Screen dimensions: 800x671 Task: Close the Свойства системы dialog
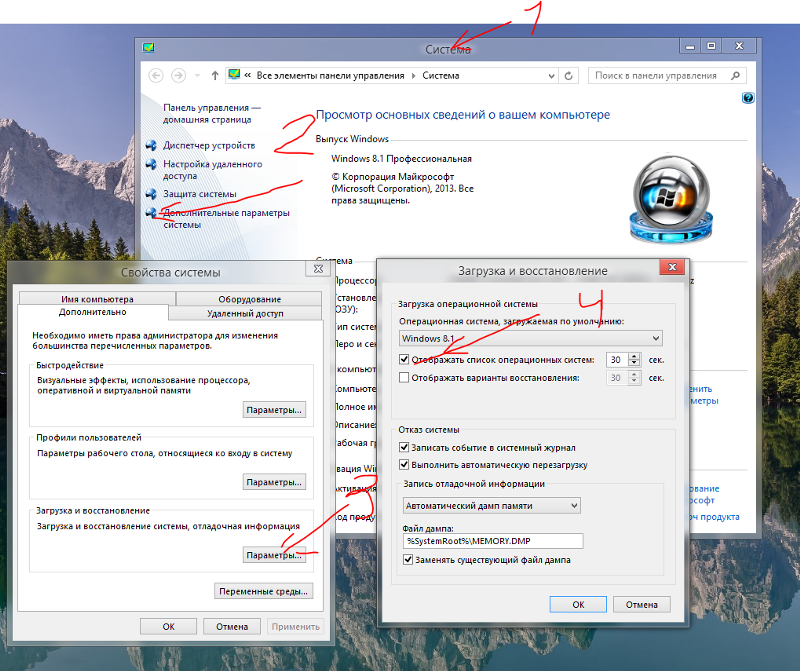(x=318, y=269)
